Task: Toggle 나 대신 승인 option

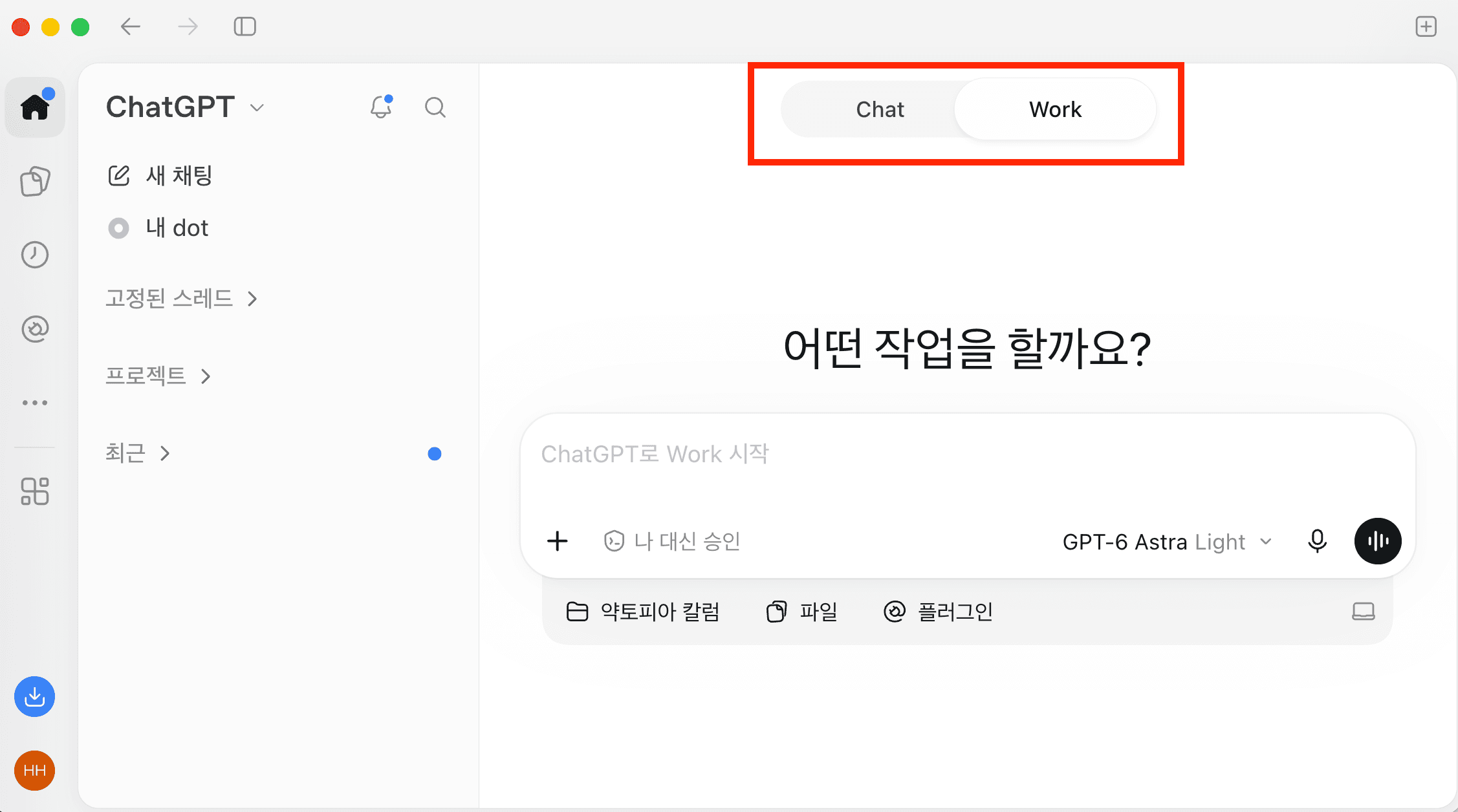Action: coord(672,541)
